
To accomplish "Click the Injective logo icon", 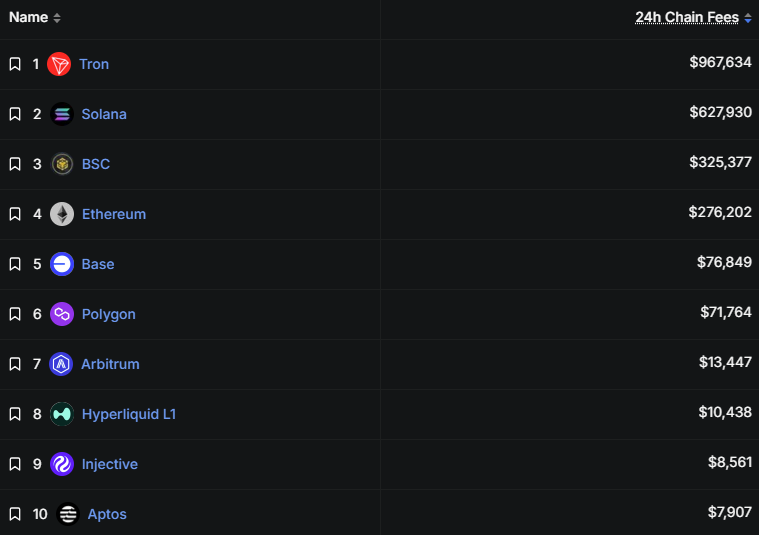I will tap(62, 464).
